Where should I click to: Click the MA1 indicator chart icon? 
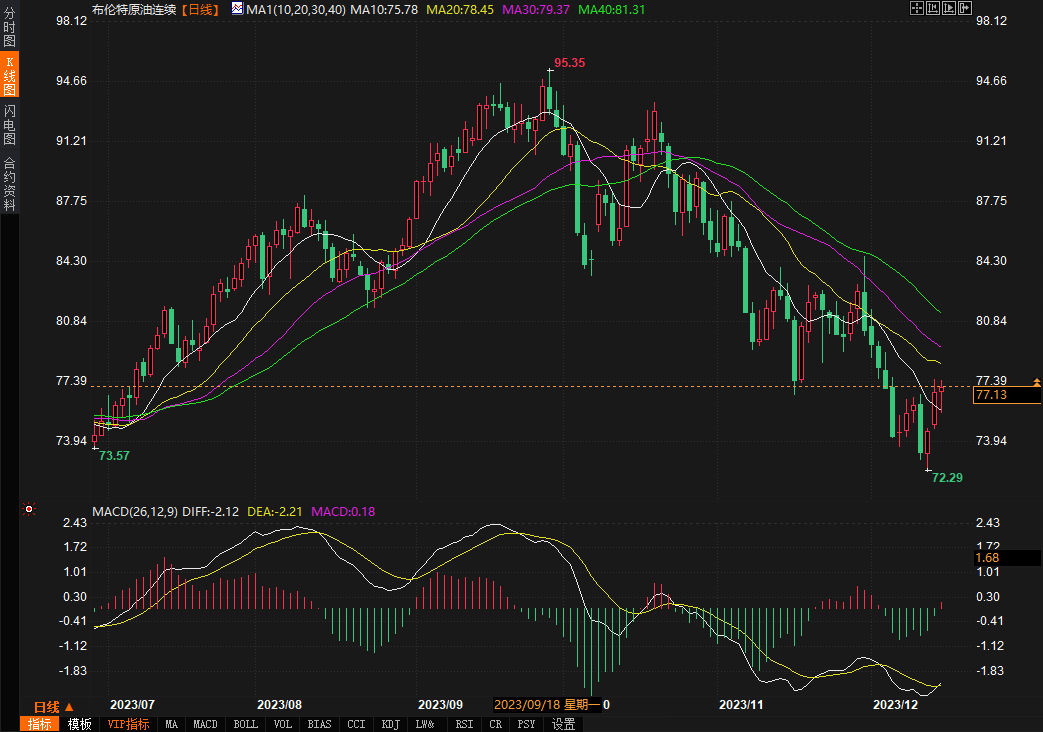(237, 8)
